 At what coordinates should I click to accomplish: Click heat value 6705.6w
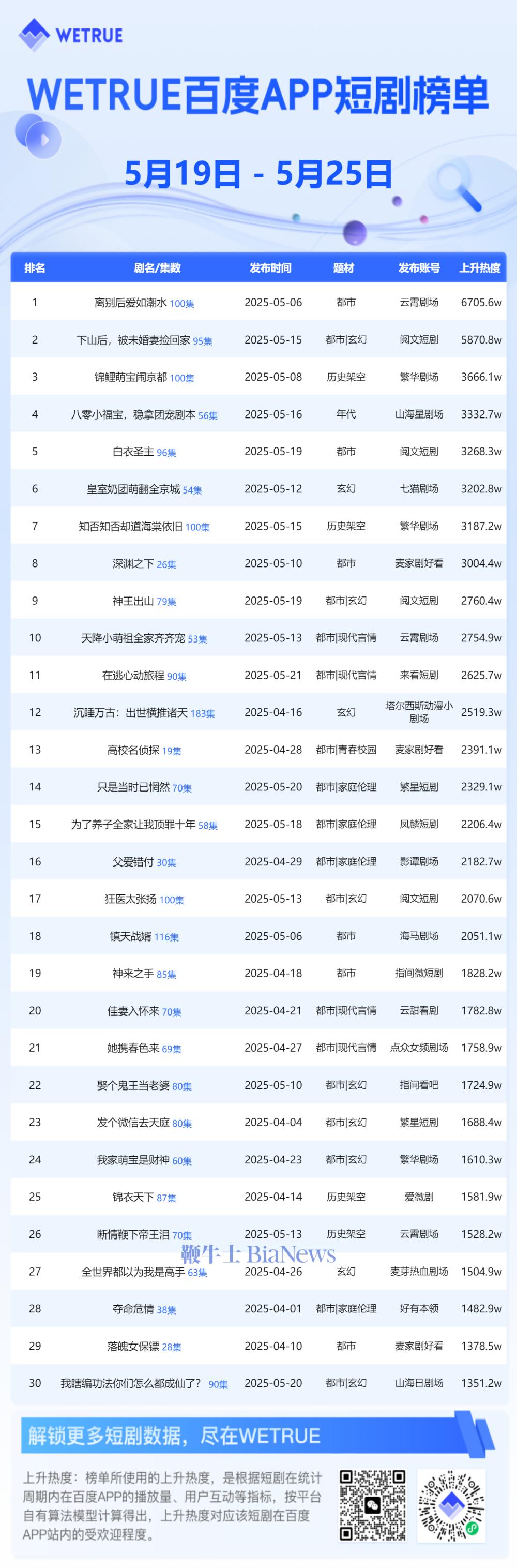click(481, 303)
